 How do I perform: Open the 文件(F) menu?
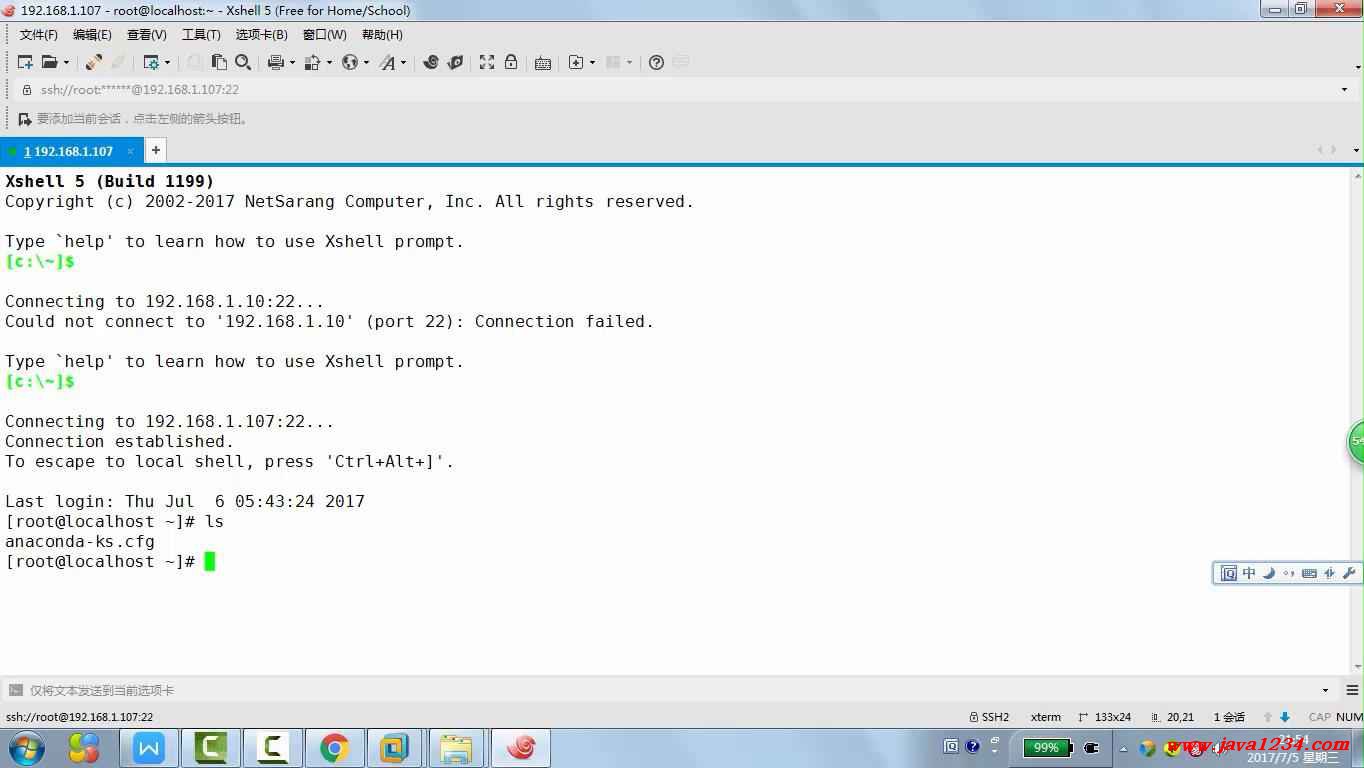[x=39, y=35]
